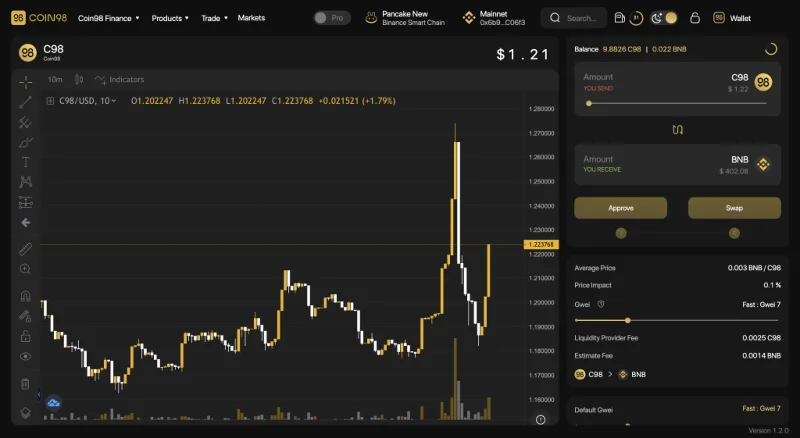
Task: Click the circular refresh countdown timer
Action: point(636,18)
